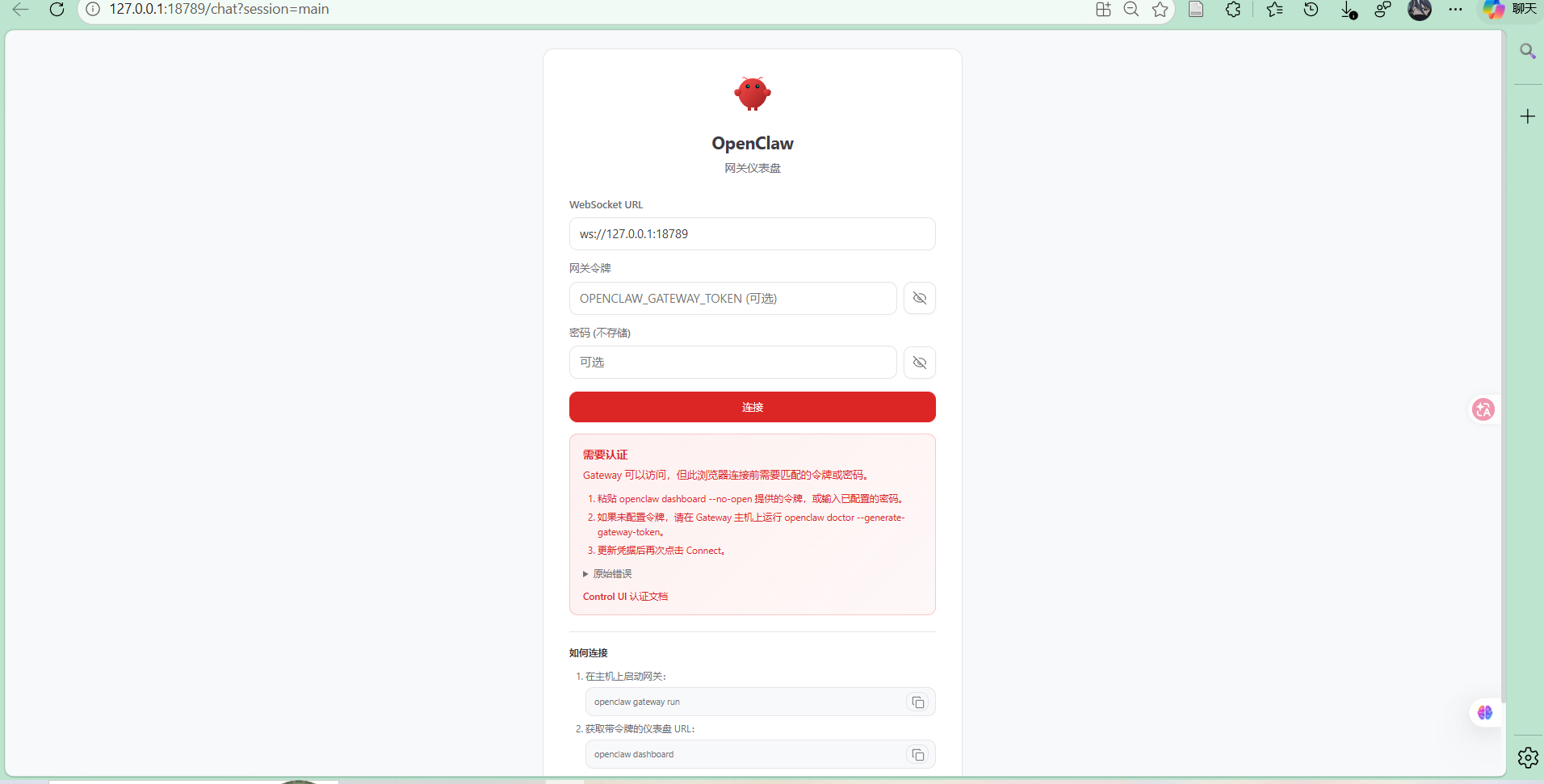Open the downloads arrow icon

point(1348,10)
